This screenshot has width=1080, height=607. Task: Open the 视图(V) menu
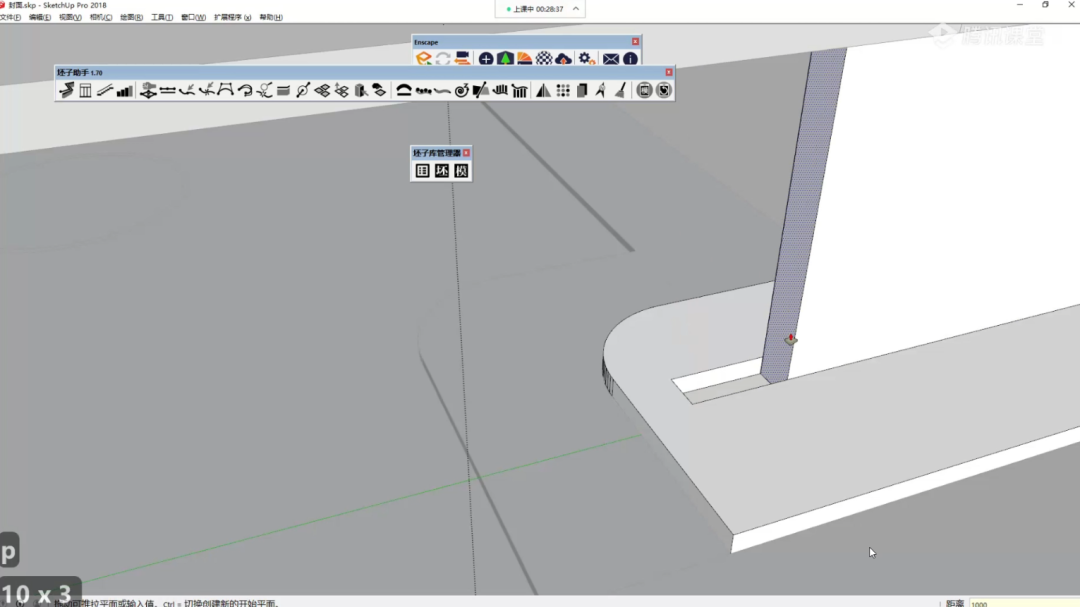point(70,17)
